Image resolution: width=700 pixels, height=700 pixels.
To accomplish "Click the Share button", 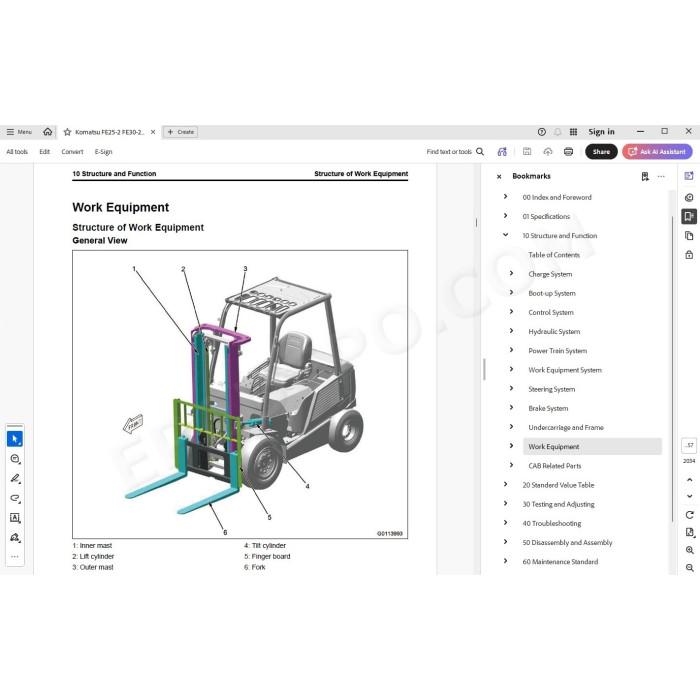I will coord(601,152).
